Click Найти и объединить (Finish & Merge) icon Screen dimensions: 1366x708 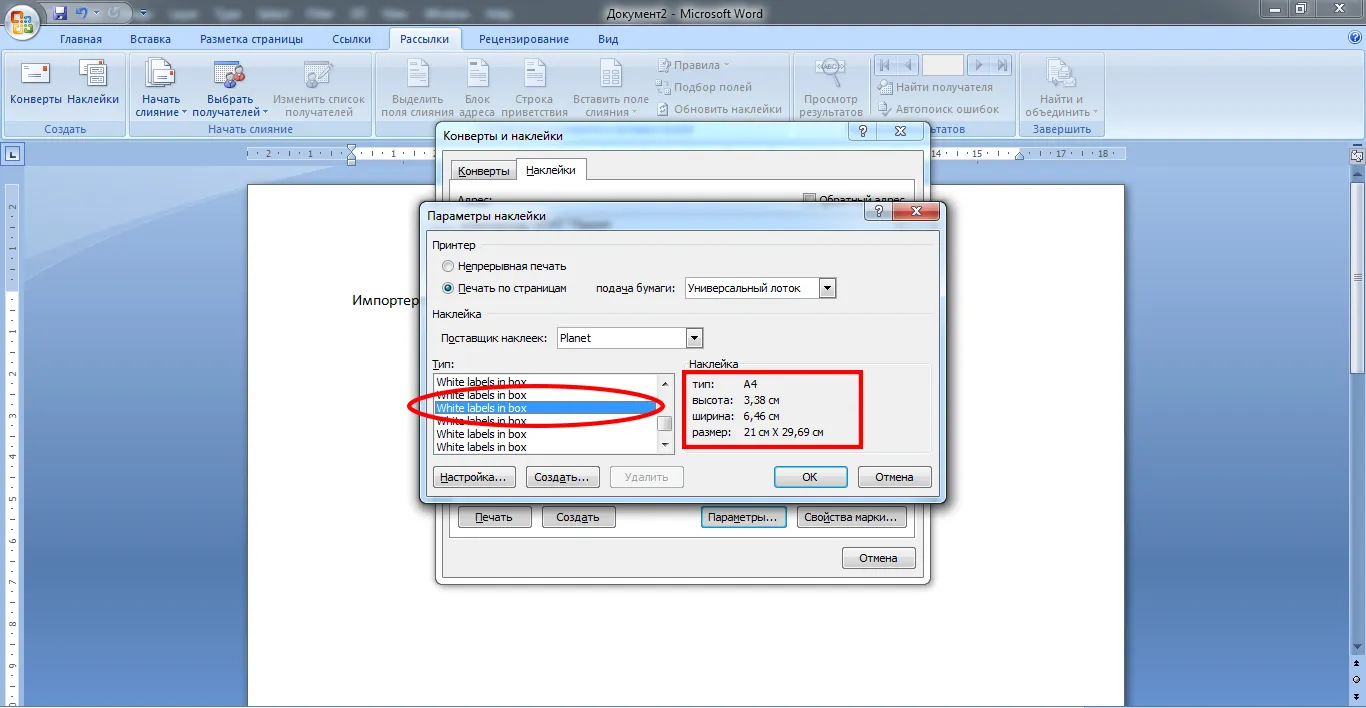(1061, 88)
